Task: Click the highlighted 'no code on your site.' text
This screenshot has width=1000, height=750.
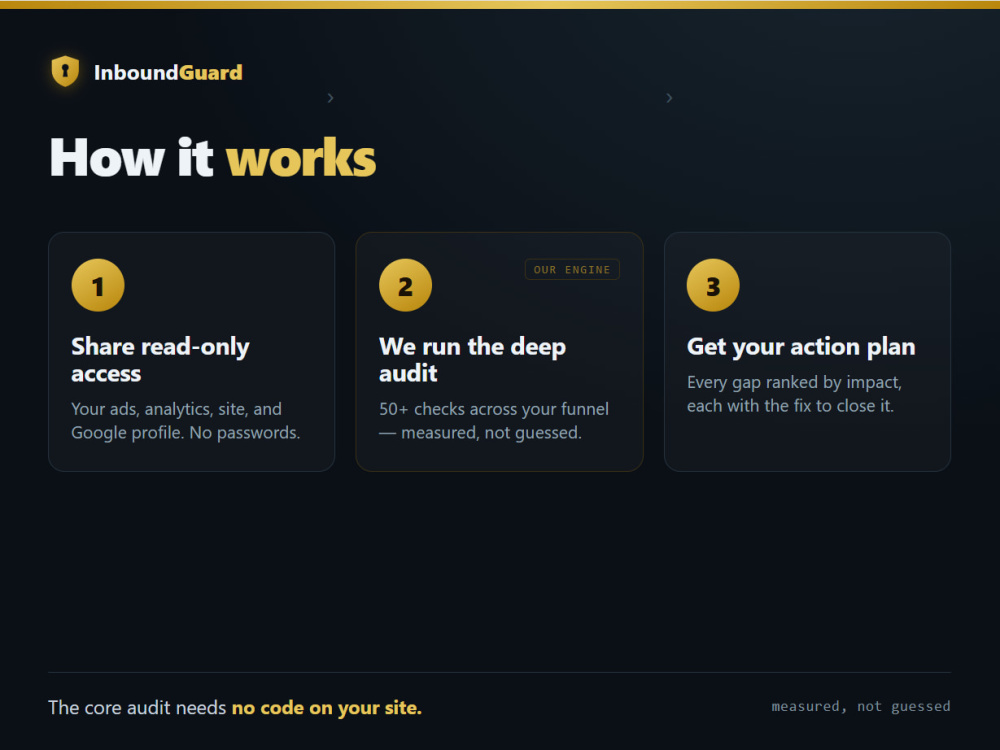Action: (x=327, y=708)
